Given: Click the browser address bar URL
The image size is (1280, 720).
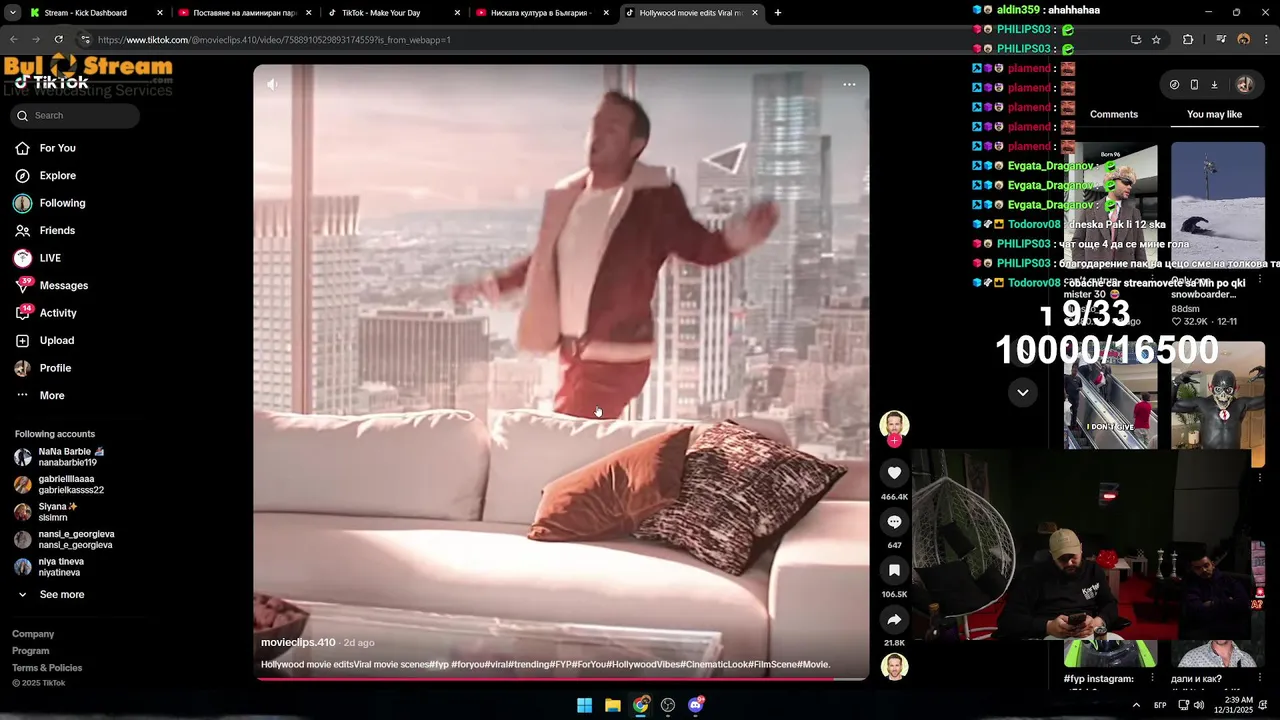Looking at the screenshot, I should (275, 40).
